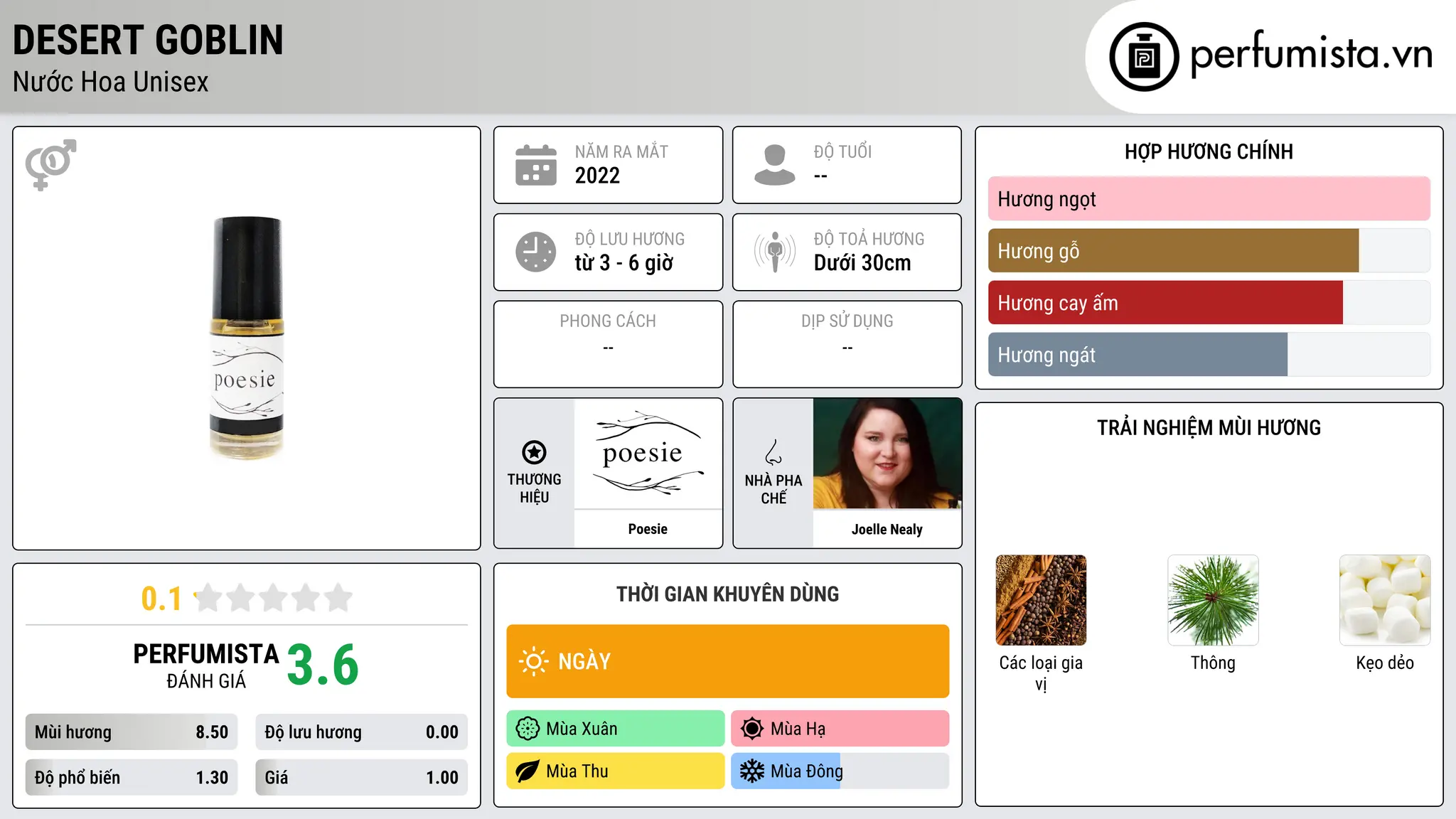
Task: Click the projection value Dưới 30cm
Action: (x=862, y=263)
